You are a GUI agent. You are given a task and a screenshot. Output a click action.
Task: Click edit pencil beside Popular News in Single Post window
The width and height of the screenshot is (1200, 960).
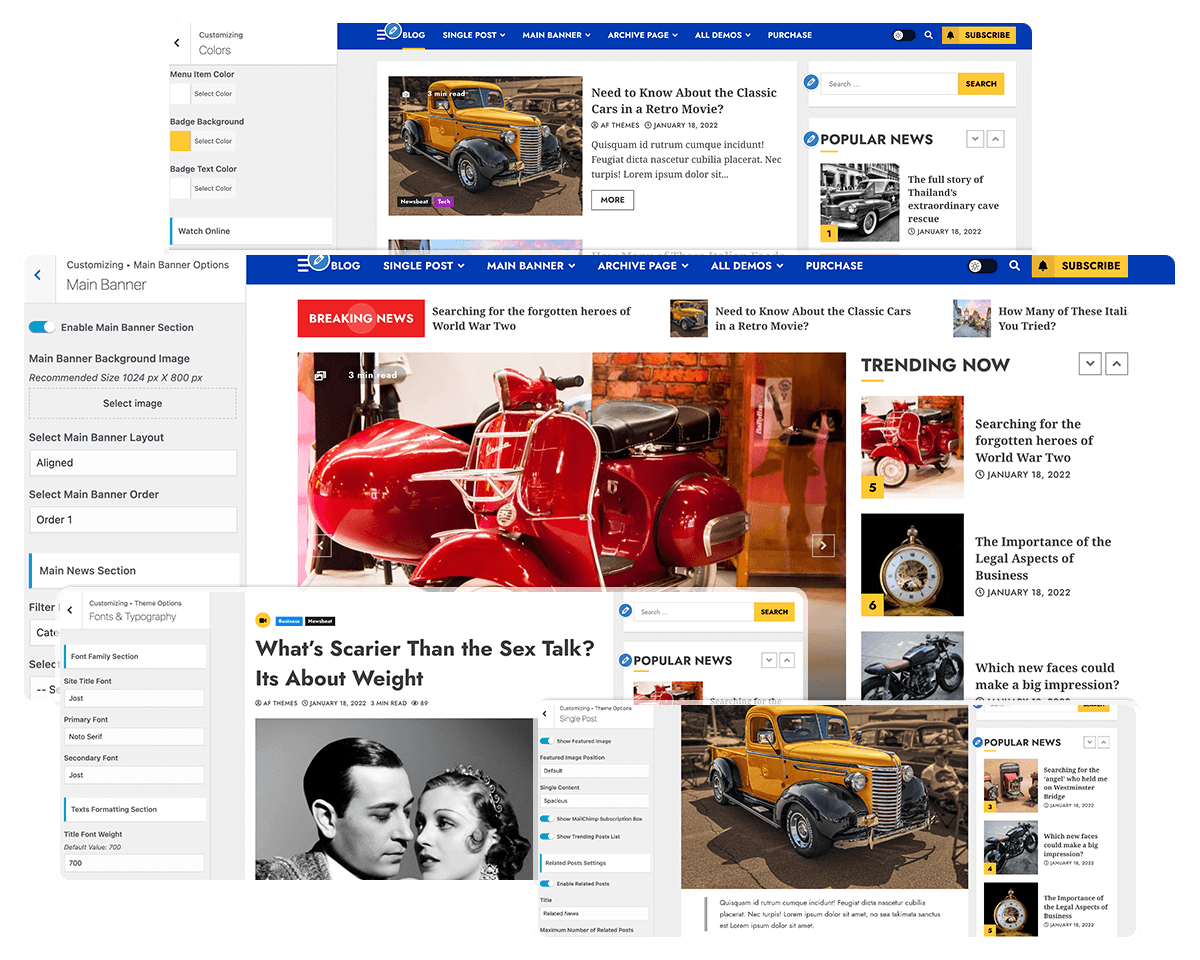tap(978, 742)
